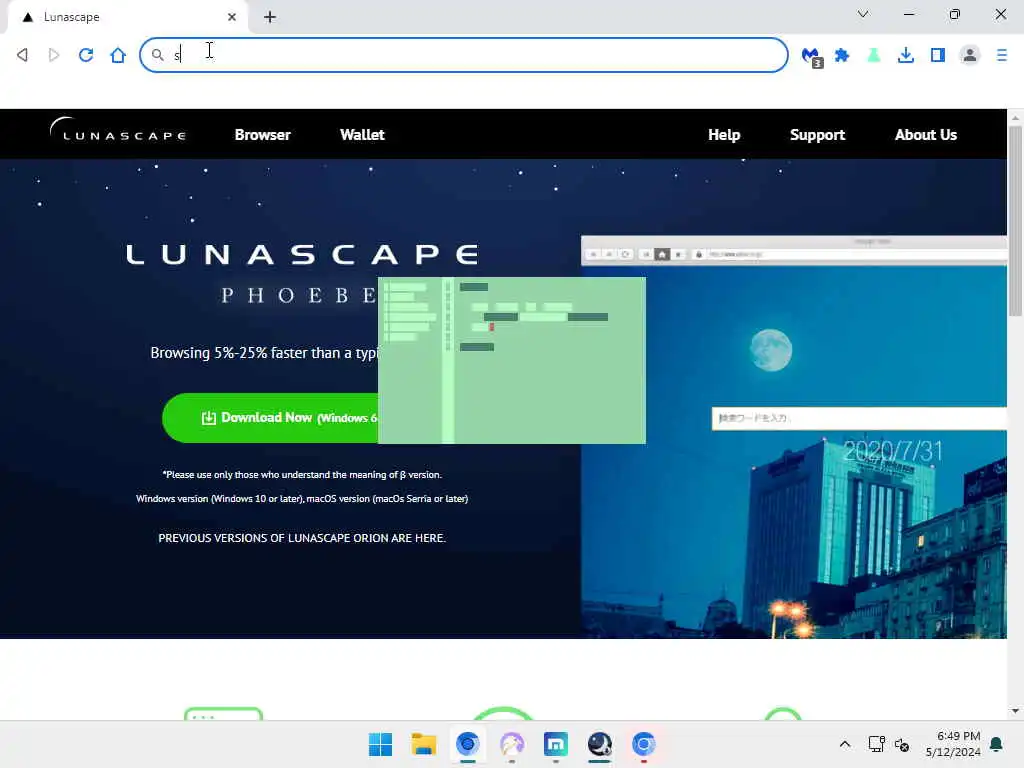Open the red-blue circle taskbar icon
The image size is (1024, 768).
click(643, 744)
